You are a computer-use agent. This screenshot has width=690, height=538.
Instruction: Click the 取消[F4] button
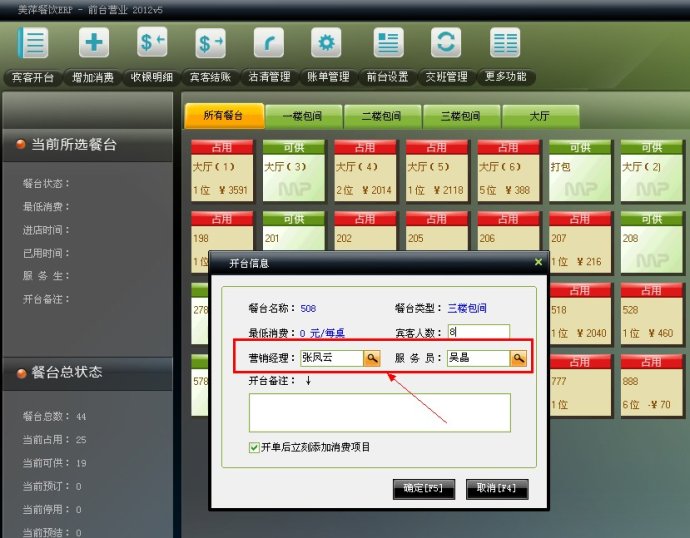497,489
